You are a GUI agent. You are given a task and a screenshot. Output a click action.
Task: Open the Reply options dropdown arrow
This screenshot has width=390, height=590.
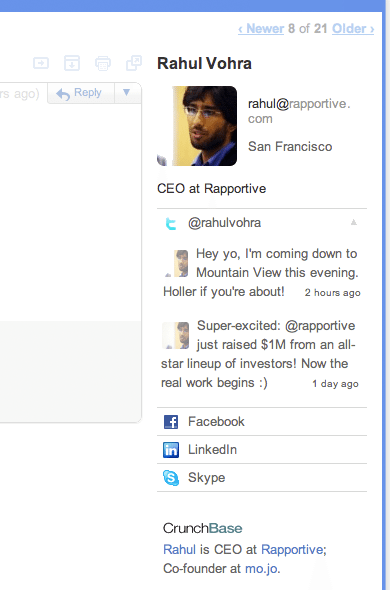click(126, 92)
